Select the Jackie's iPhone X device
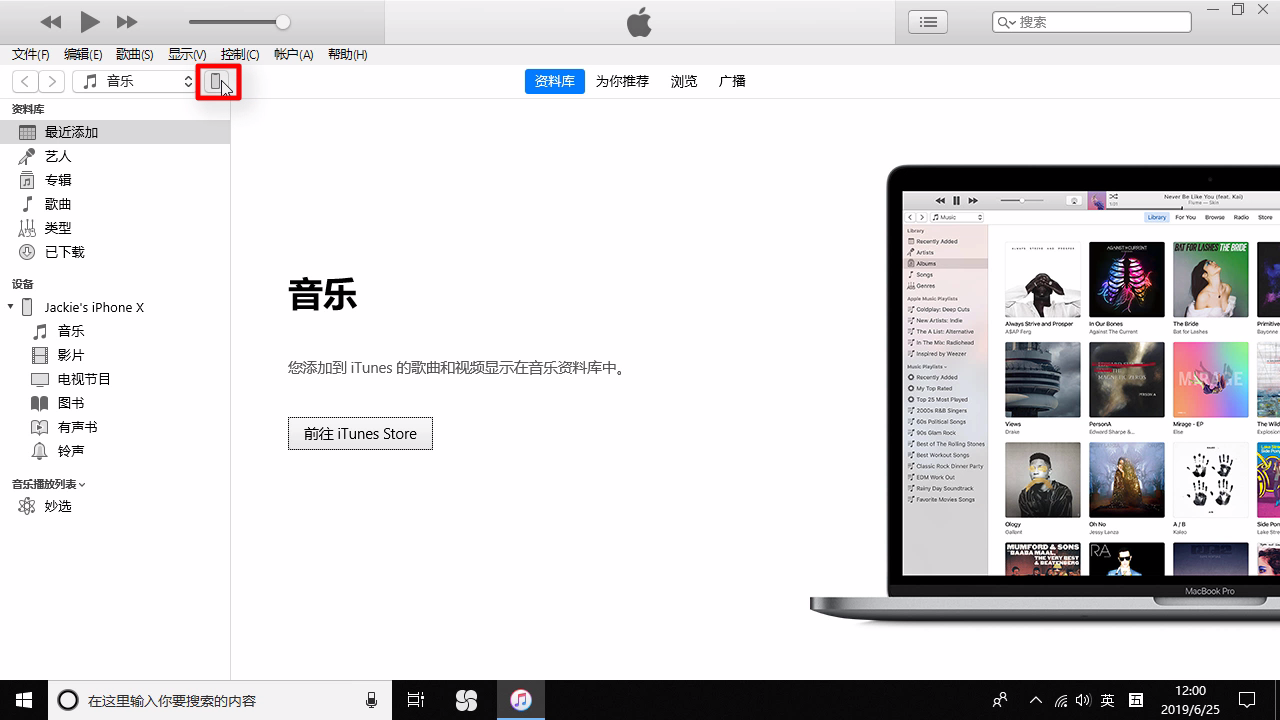Image resolution: width=1280 pixels, height=720 pixels. pos(94,307)
